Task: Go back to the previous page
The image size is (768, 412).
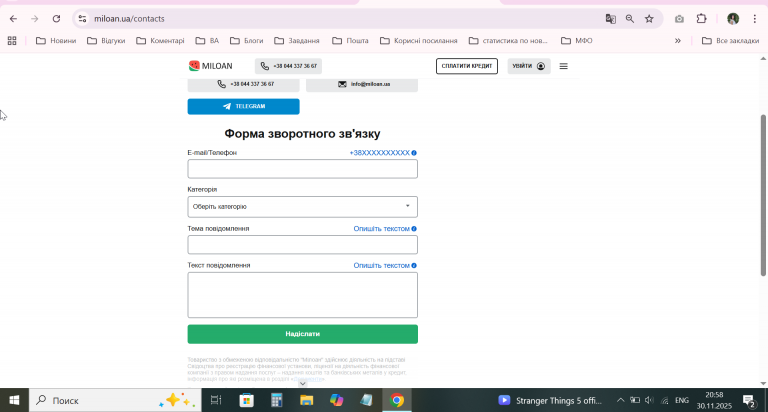Action: click(x=13, y=19)
